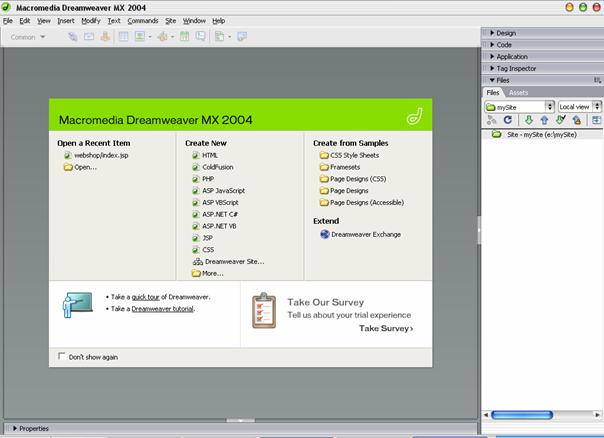Click the Insert Table icon in the Insert bar
The image size is (604, 438).
coord(123,37)
